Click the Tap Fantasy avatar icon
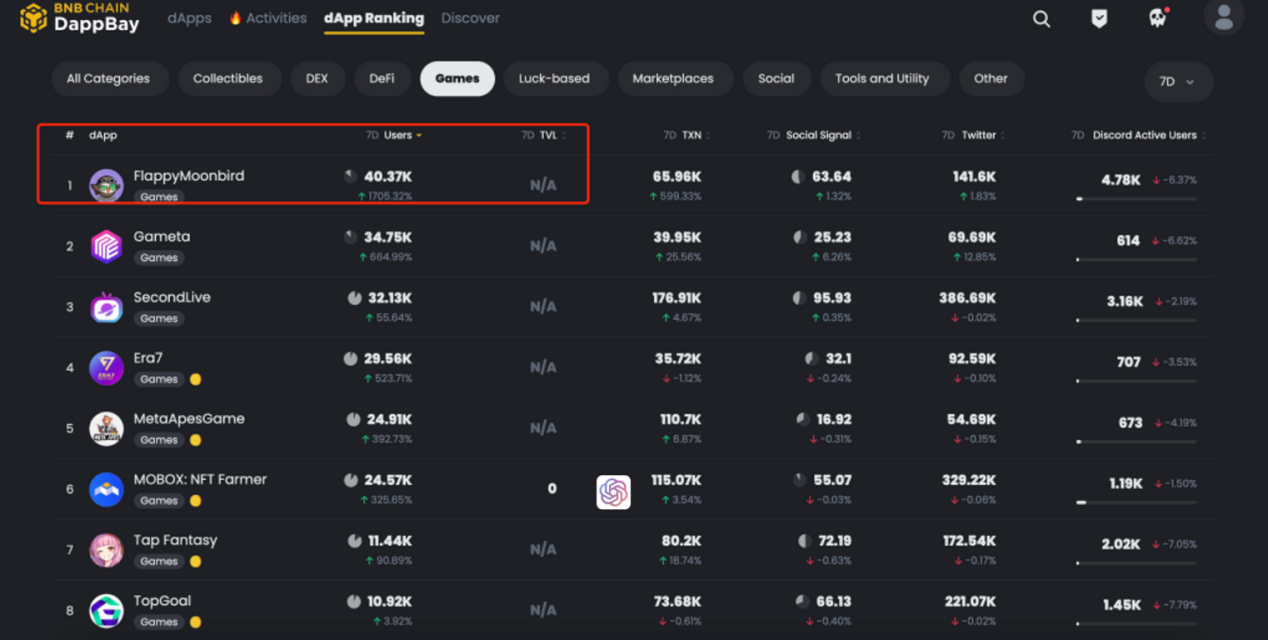The width and height of the screenshot is (1268, 640). pyautogui.click(x=107, y=550)
